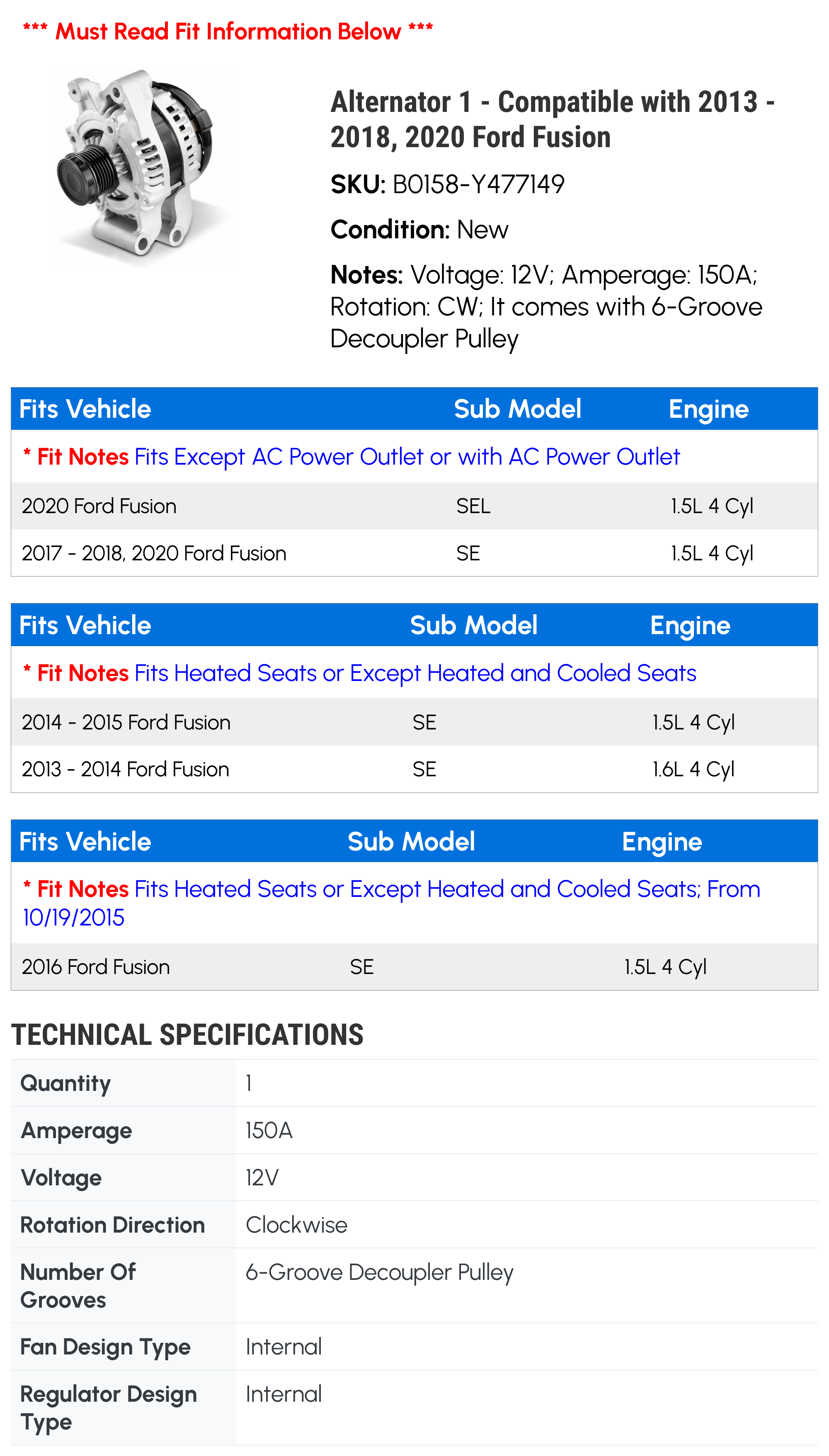Click the first table's Sub Model header
This screenshot has height=1456, width=829.
tap(517, 409)
